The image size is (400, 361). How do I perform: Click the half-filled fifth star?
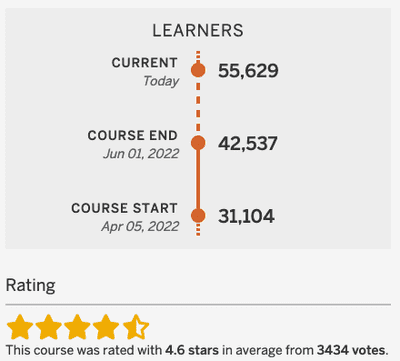pos(136,327)
